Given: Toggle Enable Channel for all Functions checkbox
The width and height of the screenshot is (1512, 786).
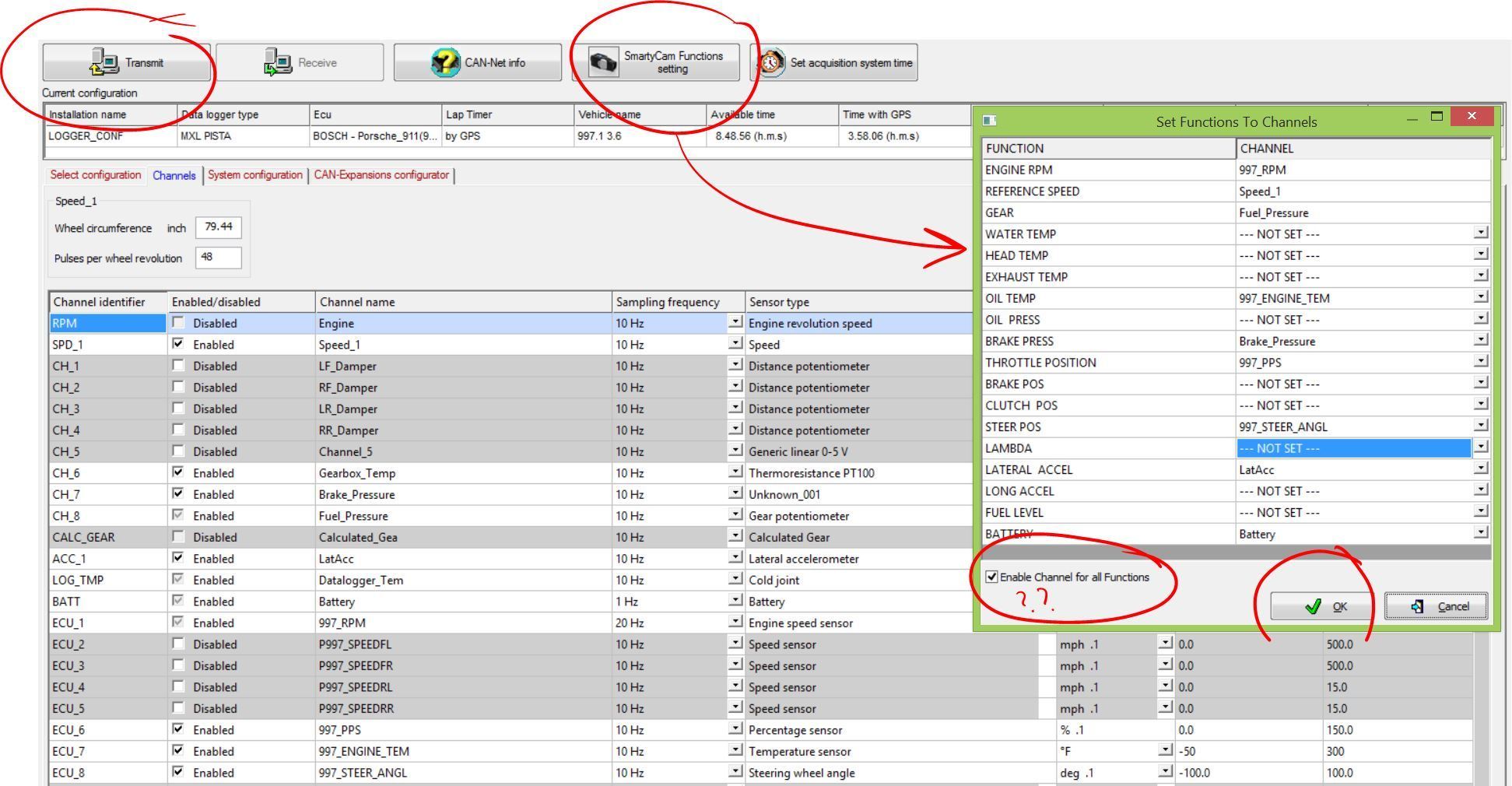Looking at the screenshot, I should tap(991, 577).
